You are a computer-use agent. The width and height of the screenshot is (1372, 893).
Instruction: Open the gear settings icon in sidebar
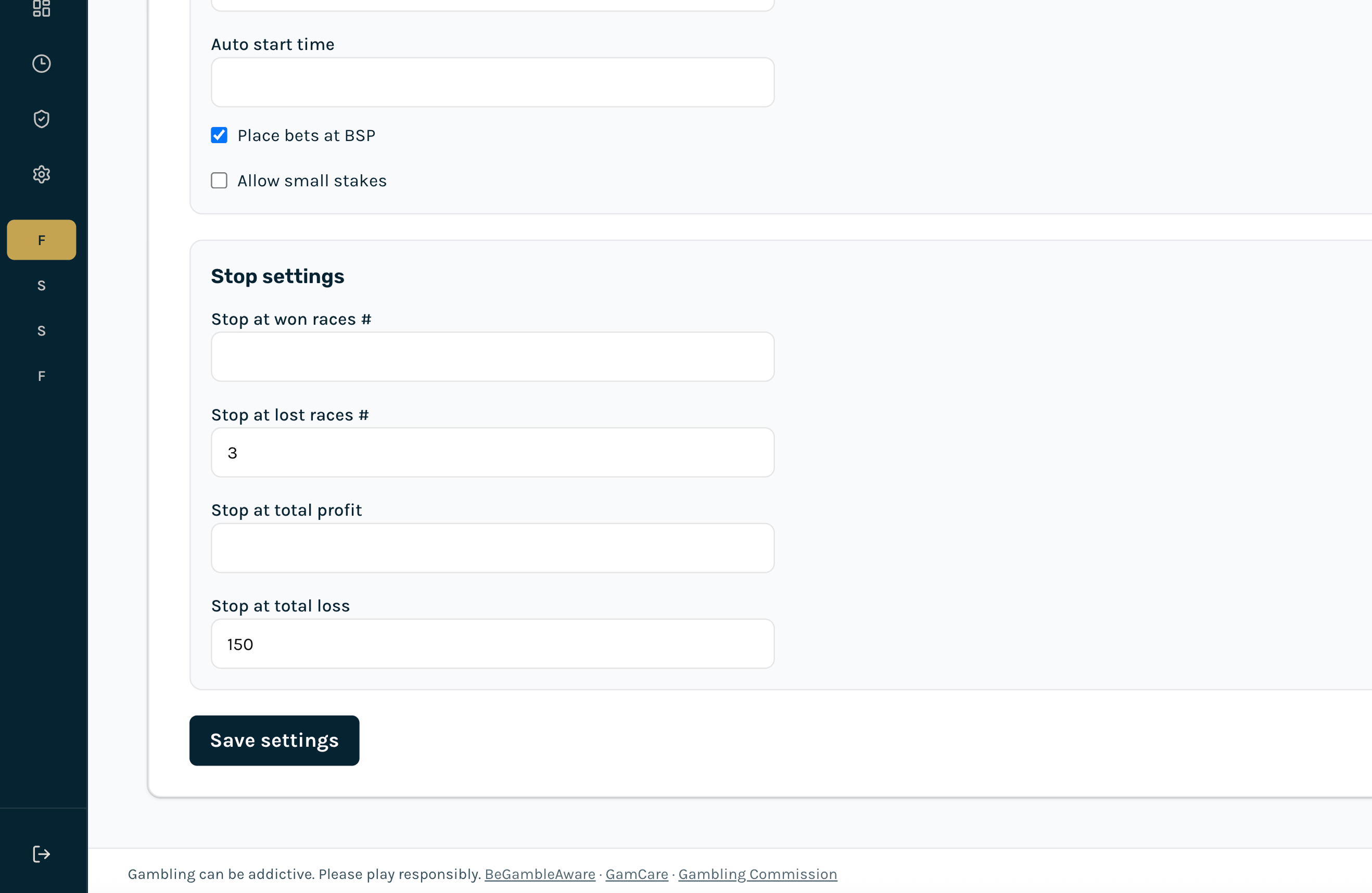(42, 174)
